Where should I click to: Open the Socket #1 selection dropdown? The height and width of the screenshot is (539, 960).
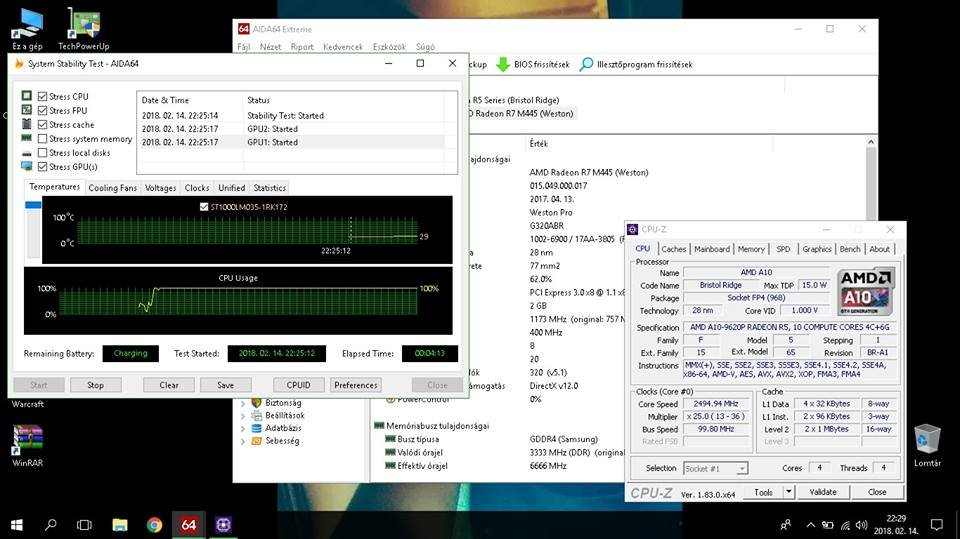click(x=741, y=469)
